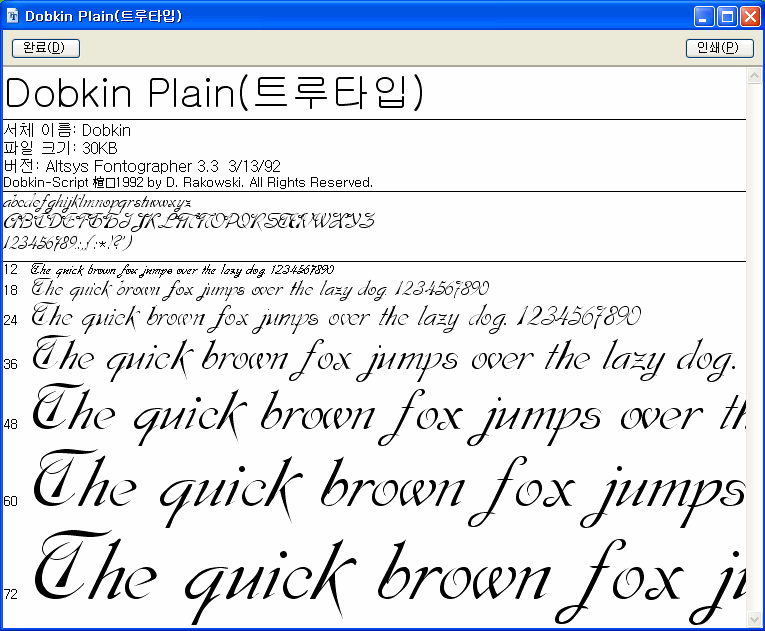
Task: Maximize the Dobkin Plain font window
Action: coord(727,17)
